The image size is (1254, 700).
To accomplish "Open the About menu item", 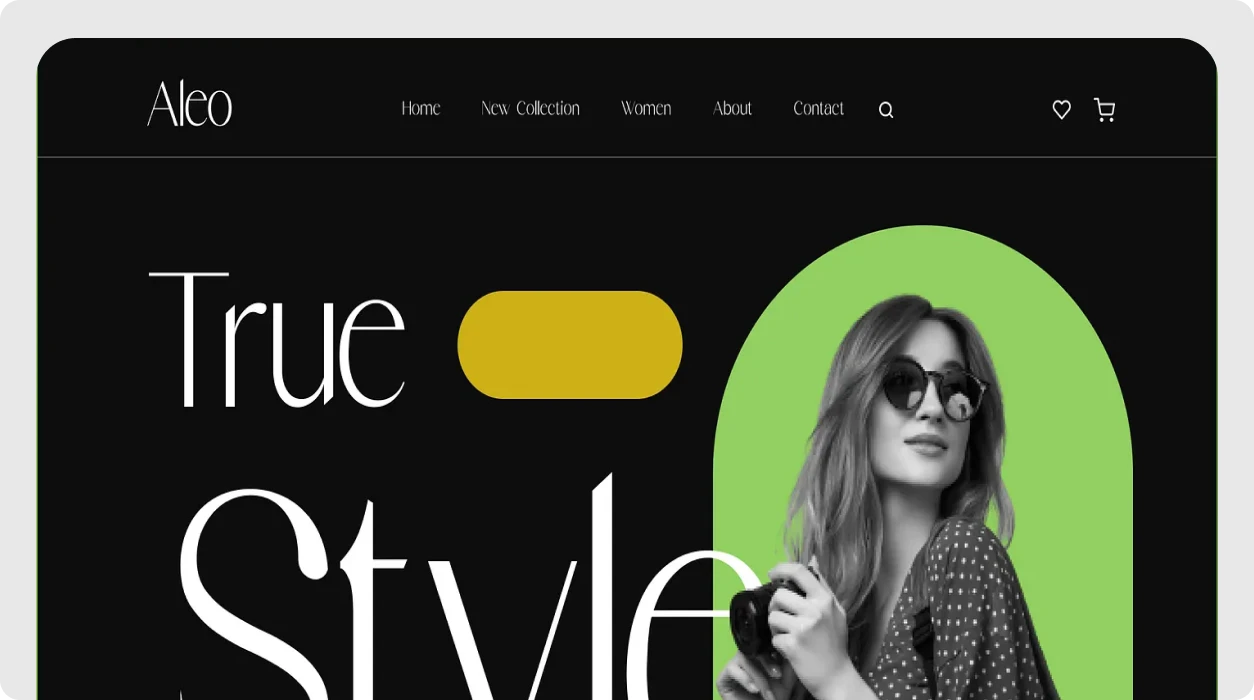I will [x=732, y=108].
